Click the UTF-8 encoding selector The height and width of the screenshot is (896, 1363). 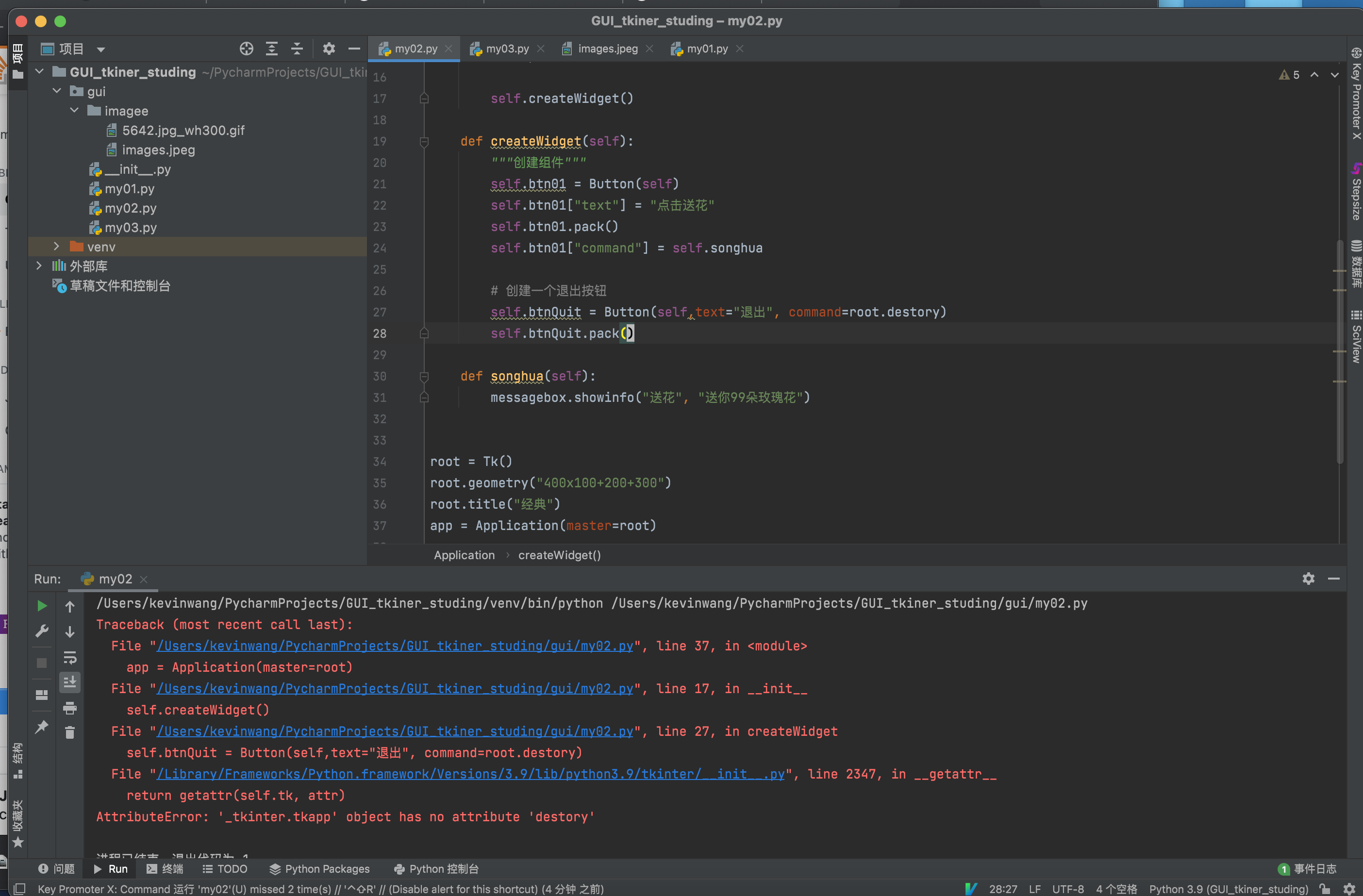1067,889
